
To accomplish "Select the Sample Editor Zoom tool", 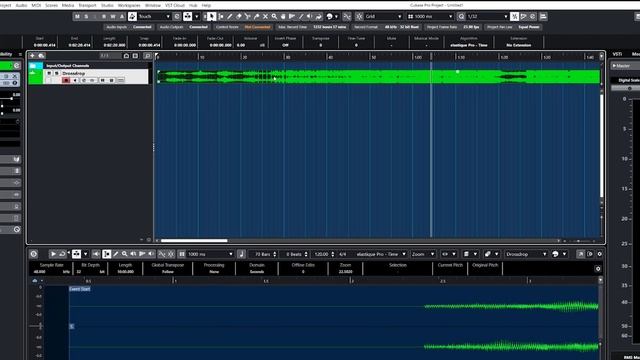I will [x=124, y=254].
